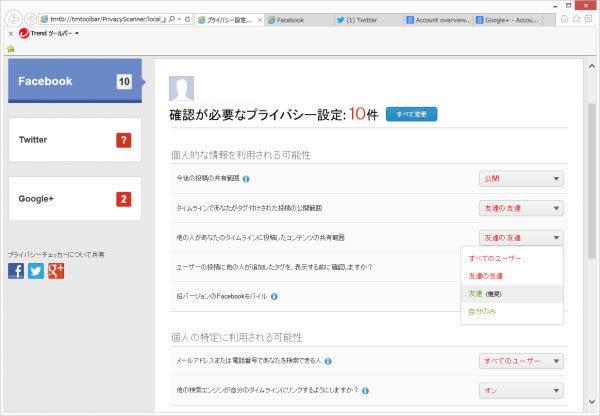
Task: Click the red 2 badge on Google+
Action: tap(124, 199)
